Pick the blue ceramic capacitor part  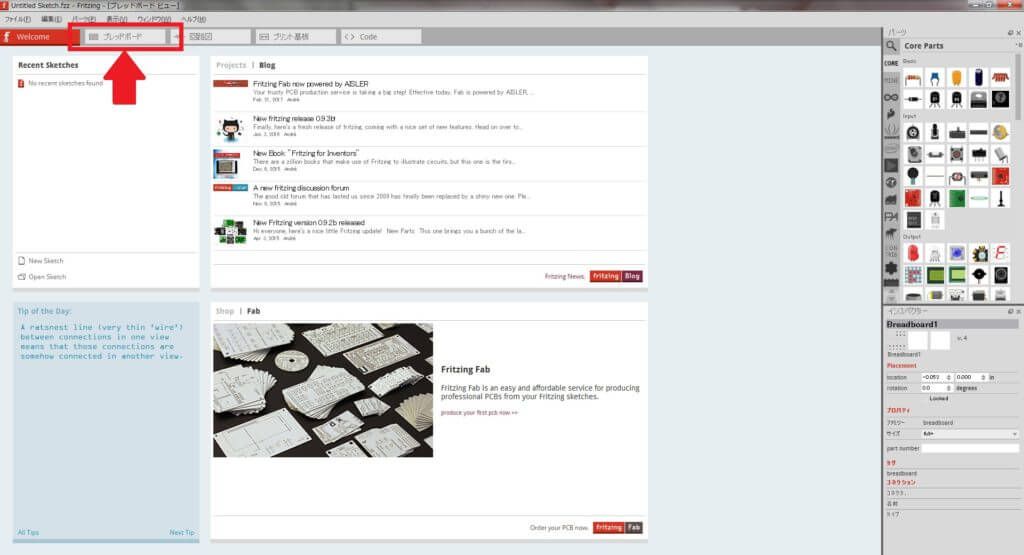(935, 78)
